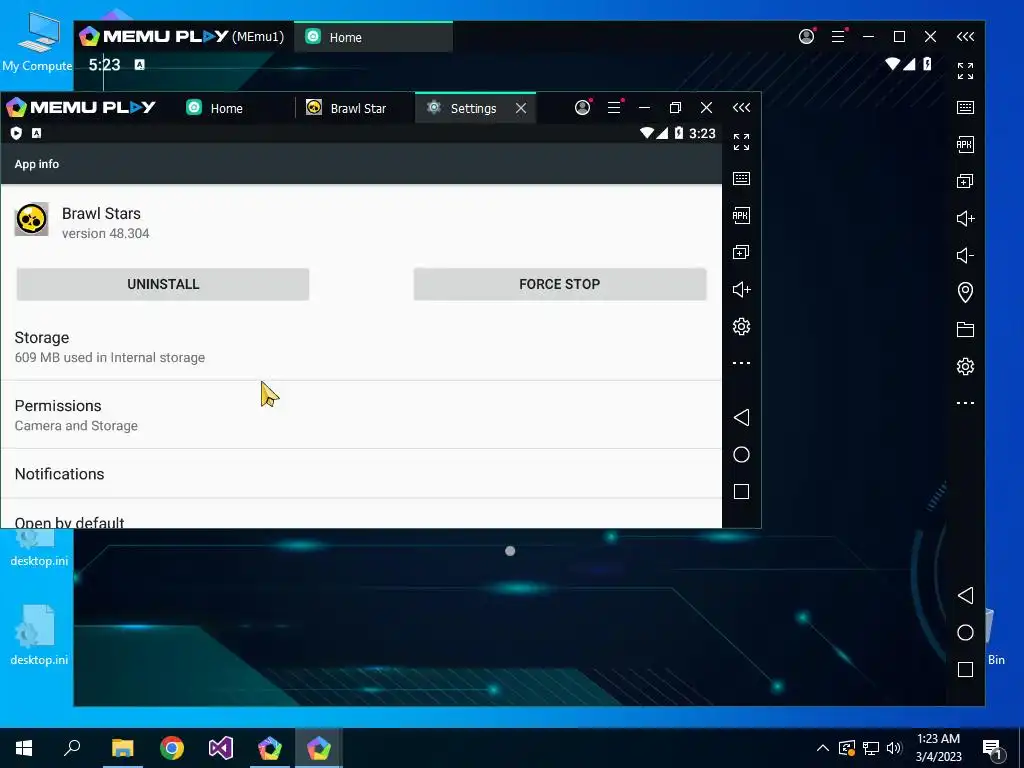Increase volume in MEmu1 sidebar
Image resolution: width=1024 pixels, height=768 pixels.
[x=965, y=218]
